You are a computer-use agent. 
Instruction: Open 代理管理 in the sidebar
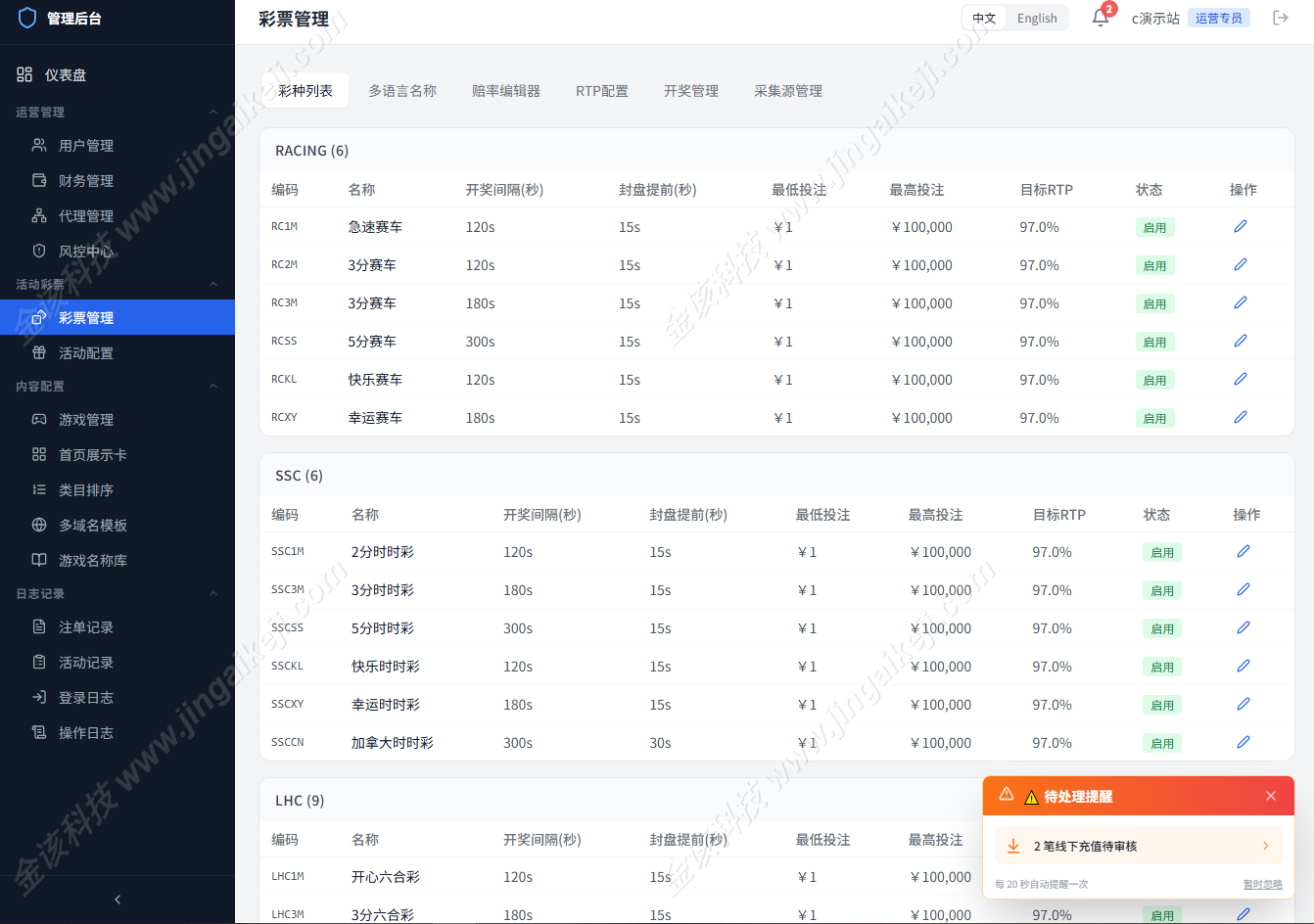click(117, 216)
